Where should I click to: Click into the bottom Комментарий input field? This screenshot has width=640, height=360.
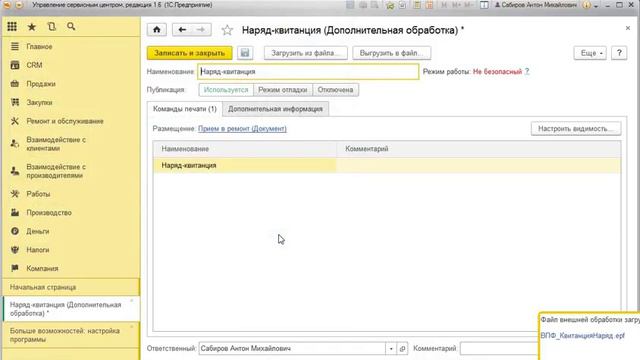[499, 349]
